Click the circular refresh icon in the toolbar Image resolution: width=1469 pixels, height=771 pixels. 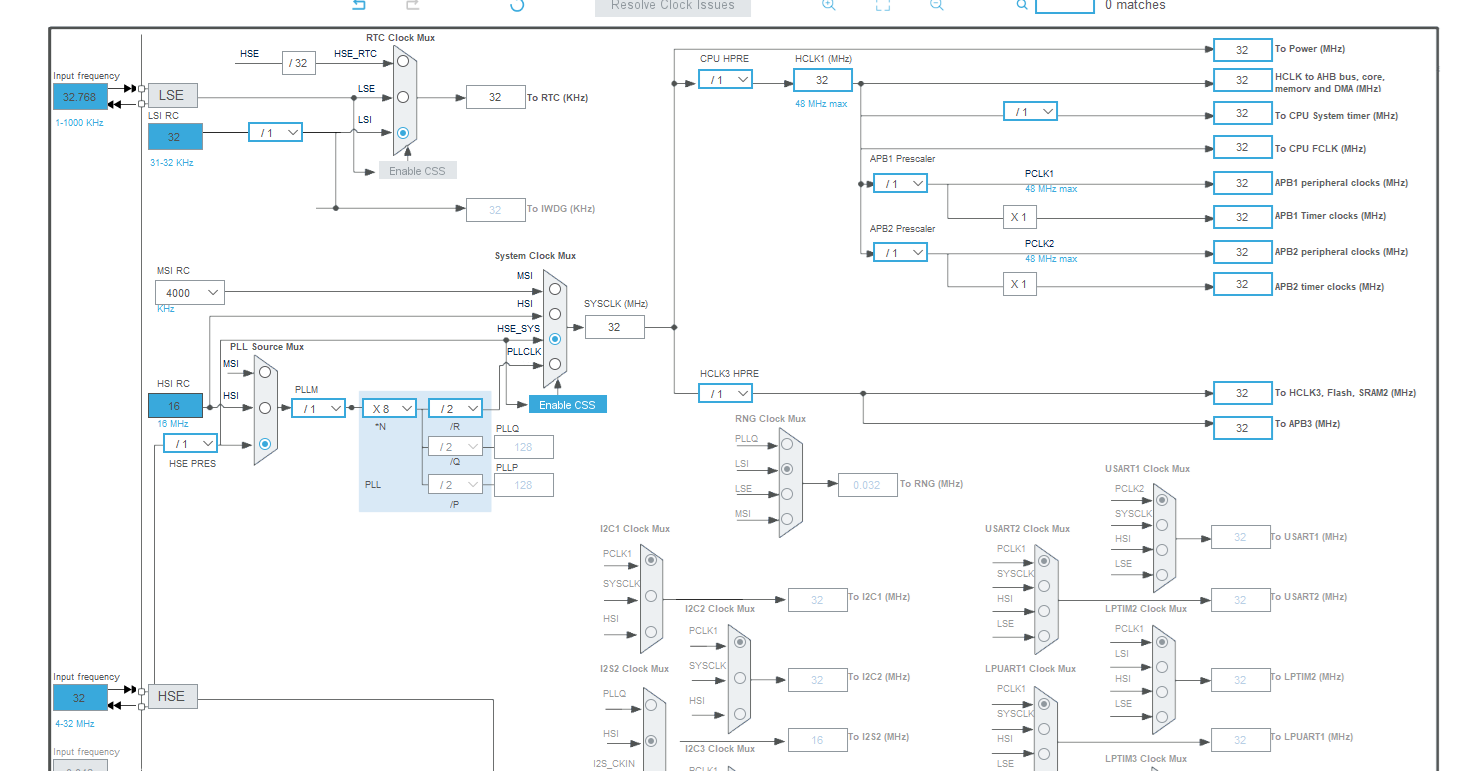pos(517,5)
